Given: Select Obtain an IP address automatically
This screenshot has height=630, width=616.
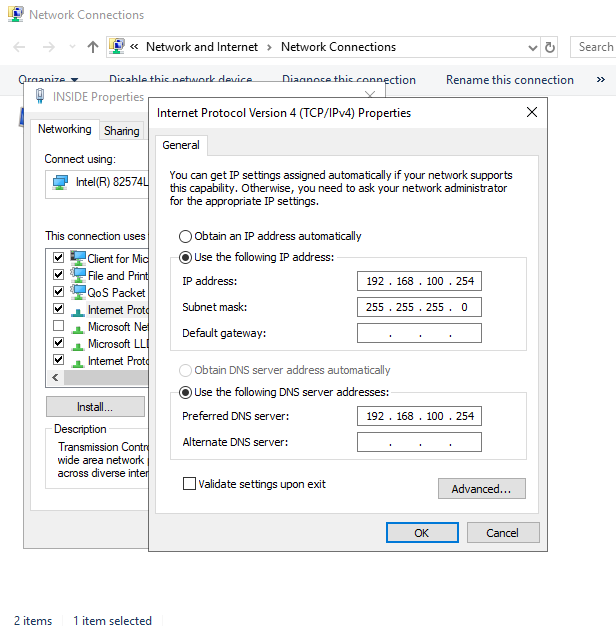Looking at the screenshot, I should coord(185,237).
